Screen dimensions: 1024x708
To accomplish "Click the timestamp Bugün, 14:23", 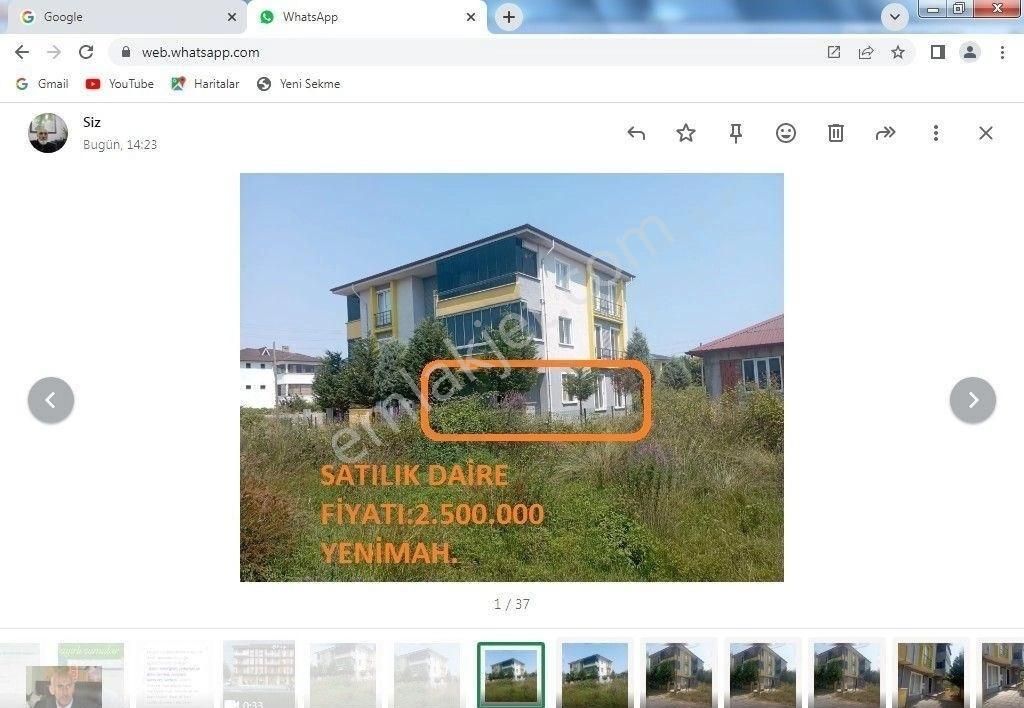I will coord(120,144).
